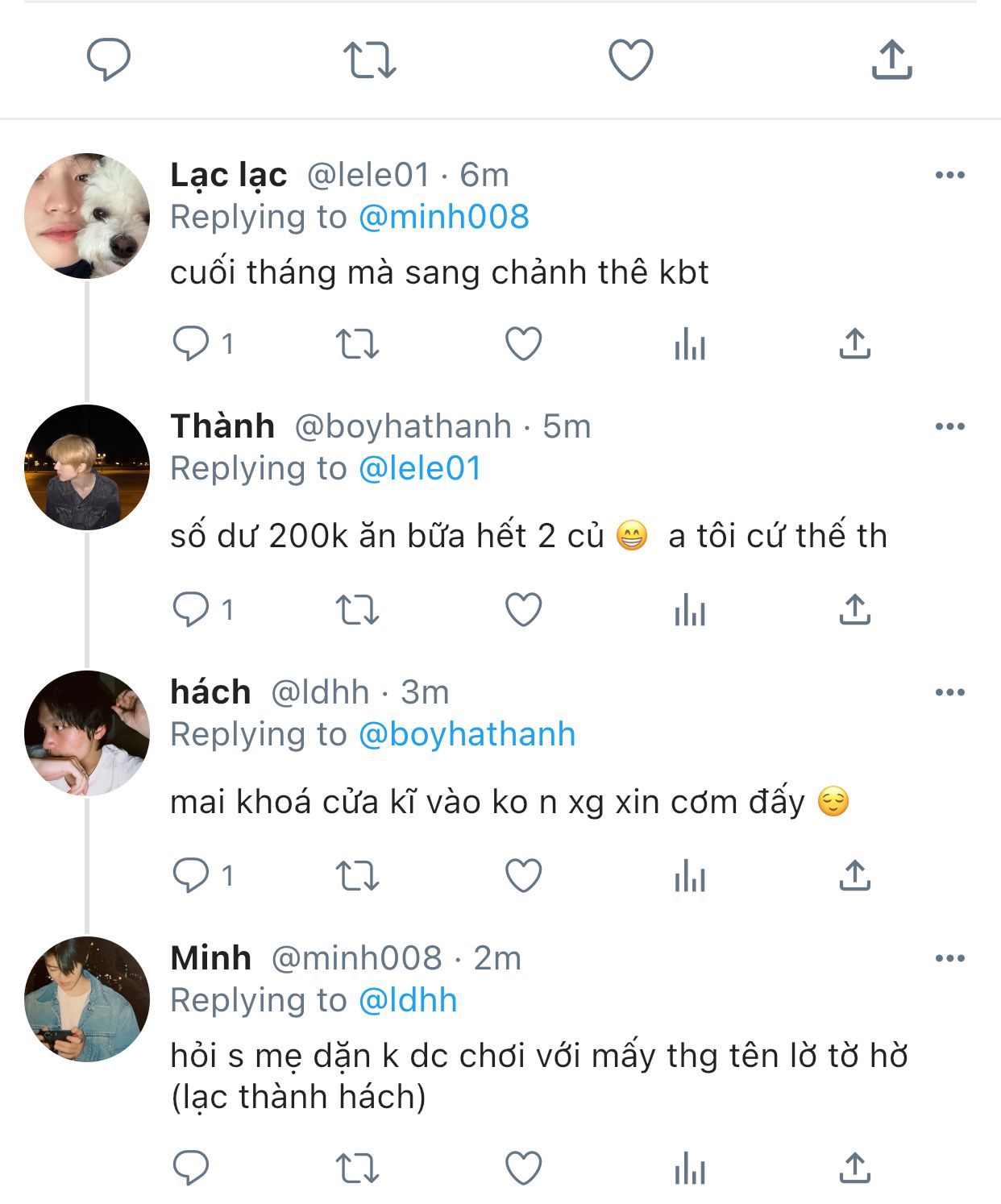View analytics for hách's tweet
The image size is (1001, 1204).
click(690, 876)
